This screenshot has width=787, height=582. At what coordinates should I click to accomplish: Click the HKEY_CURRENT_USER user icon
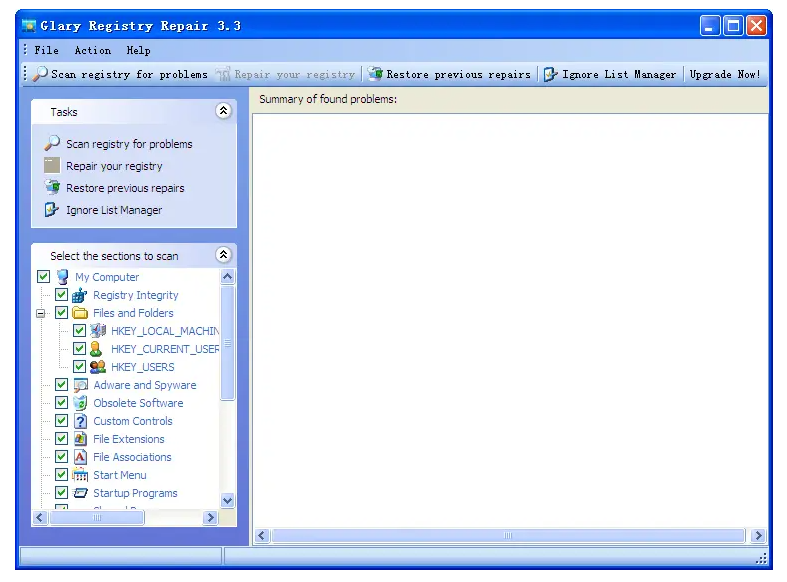(96, 349)
